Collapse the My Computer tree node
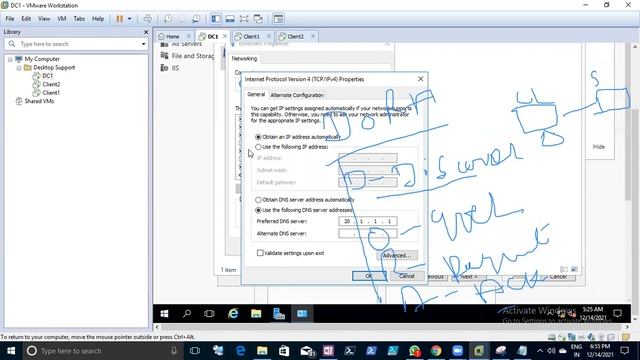The height and width of the screenshot is (360, 640). click(10, 59)
